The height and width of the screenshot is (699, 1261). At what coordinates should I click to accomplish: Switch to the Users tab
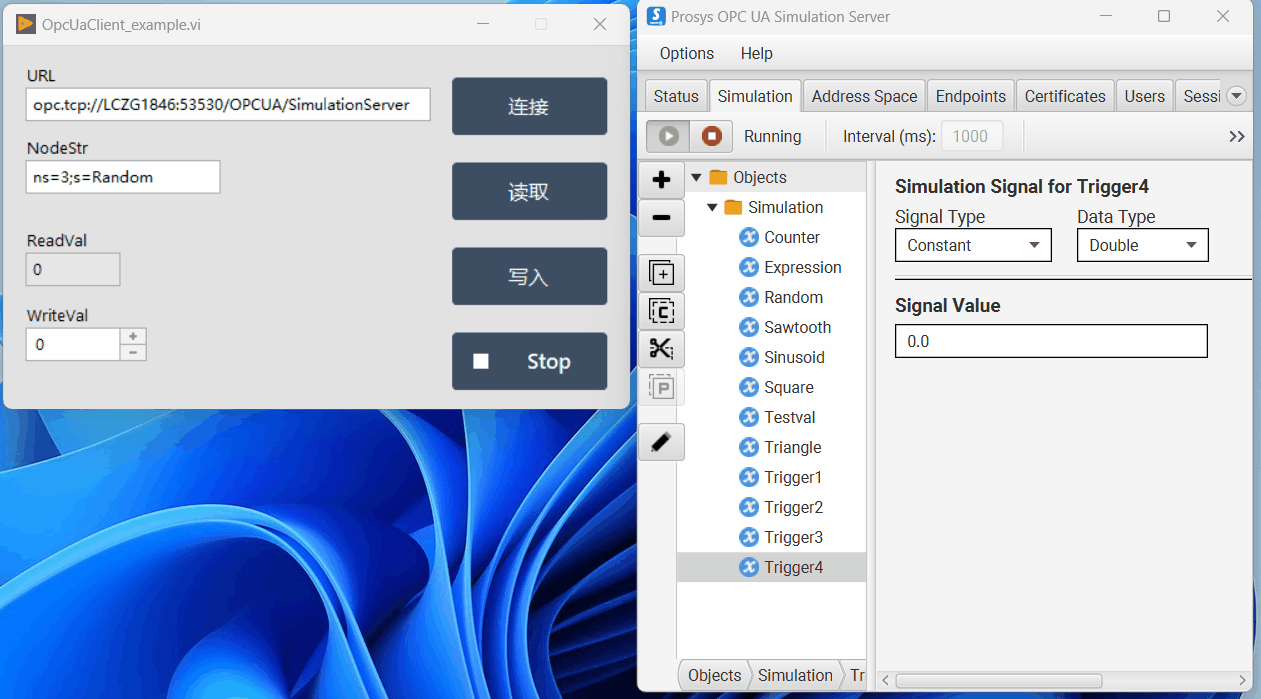click(x=1144, y=96)
